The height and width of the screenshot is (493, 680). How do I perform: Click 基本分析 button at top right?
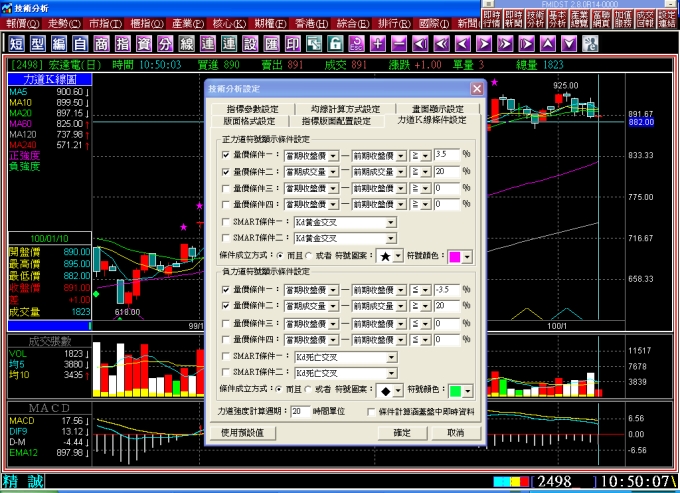coord(557,19)
